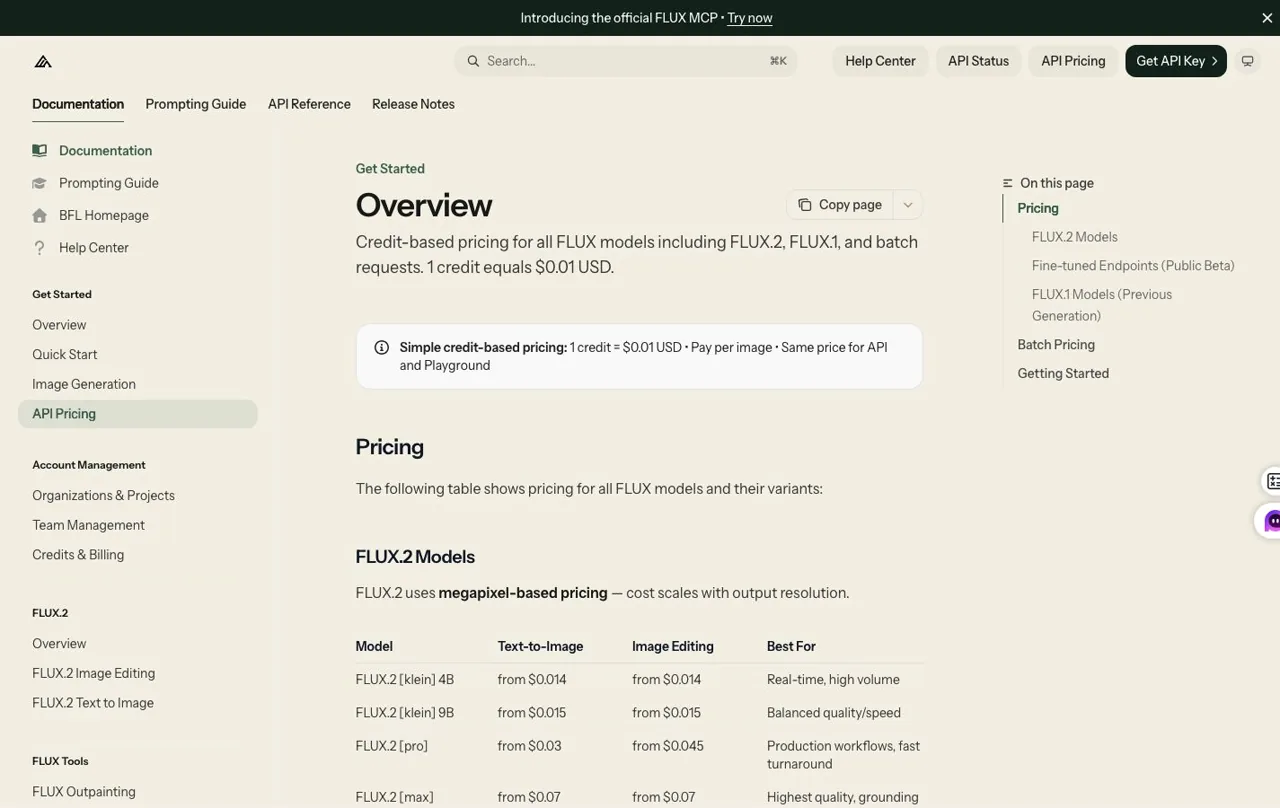Click the Best For column header
The width and height of the screenshot is (1280, 808).
(791, 647)
